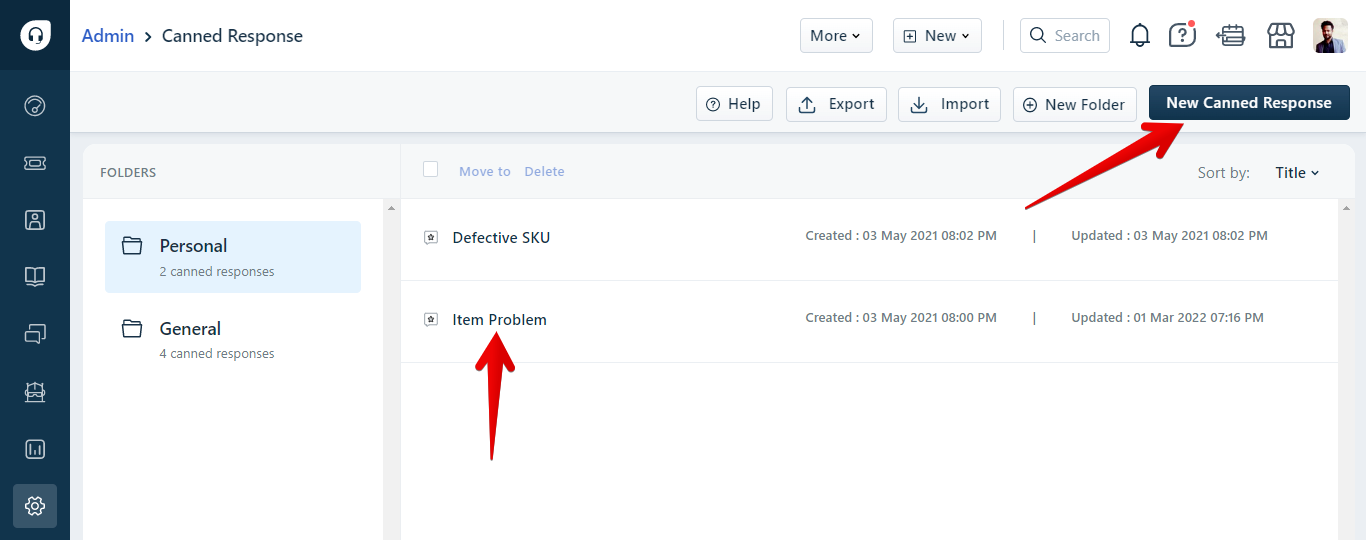Click the Import button

[x=949, y=104]
